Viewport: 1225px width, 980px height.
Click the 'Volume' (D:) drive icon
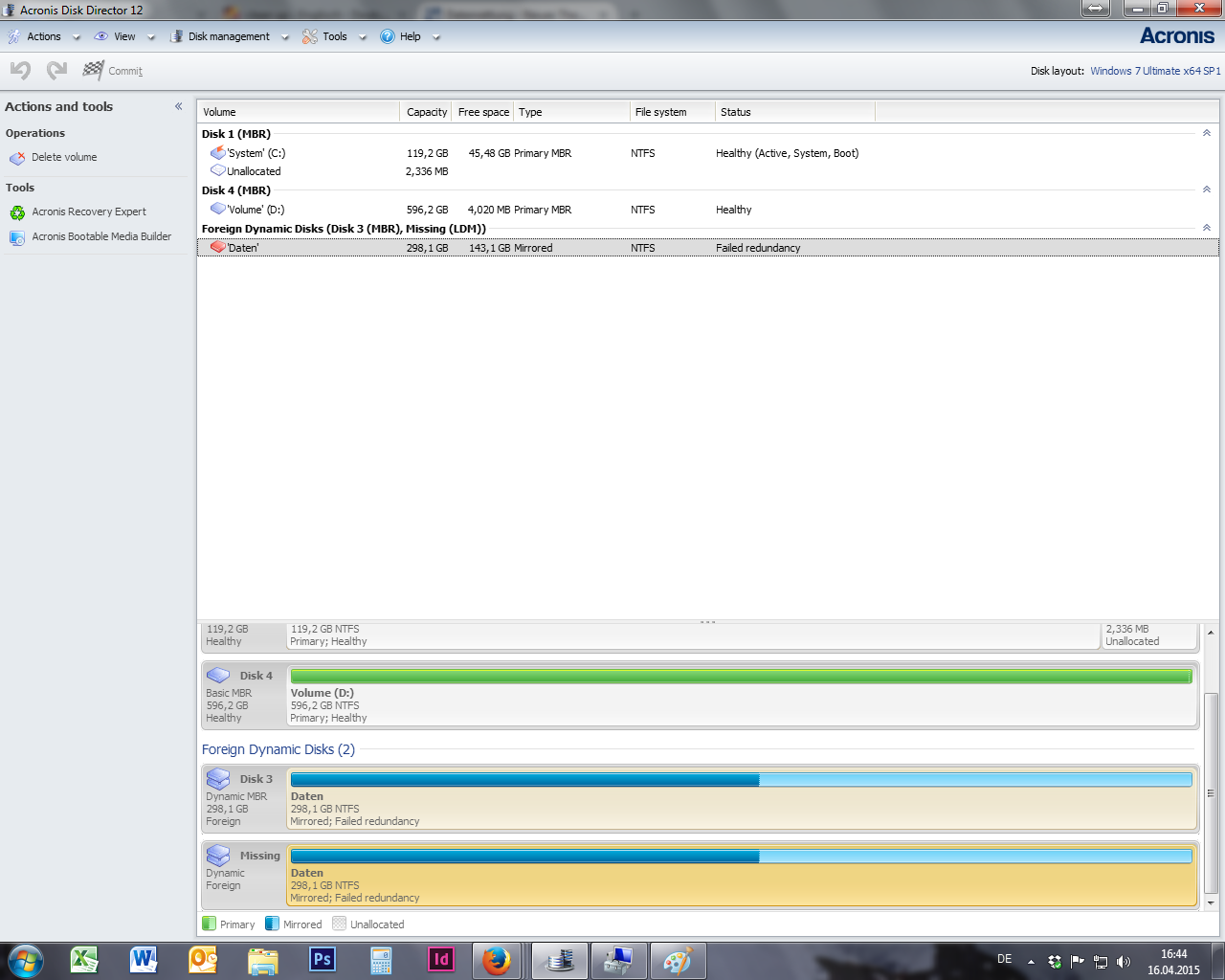[x=217, y=210]
